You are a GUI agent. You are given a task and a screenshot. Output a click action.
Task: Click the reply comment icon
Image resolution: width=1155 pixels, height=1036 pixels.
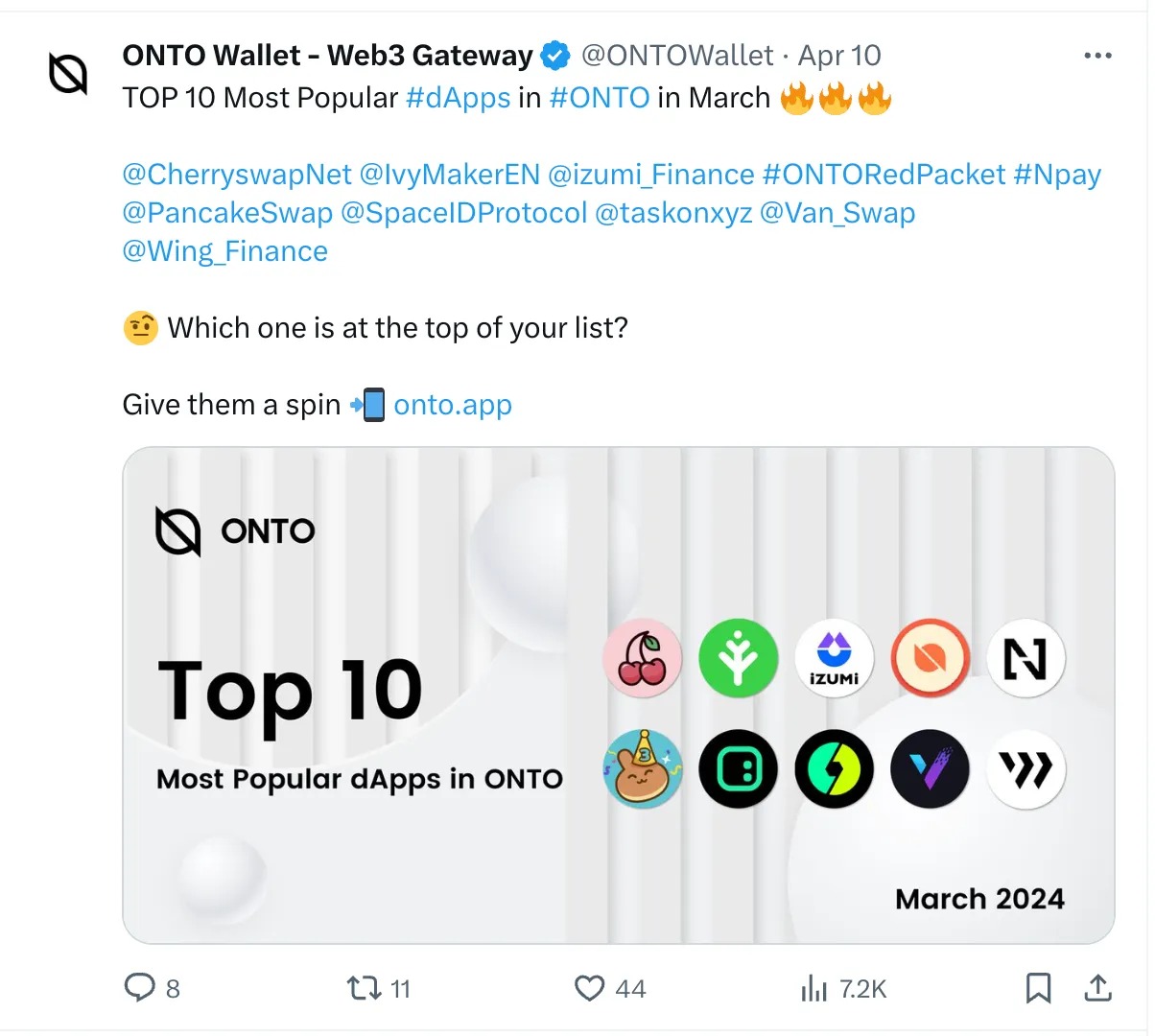(x=140, y=988)
